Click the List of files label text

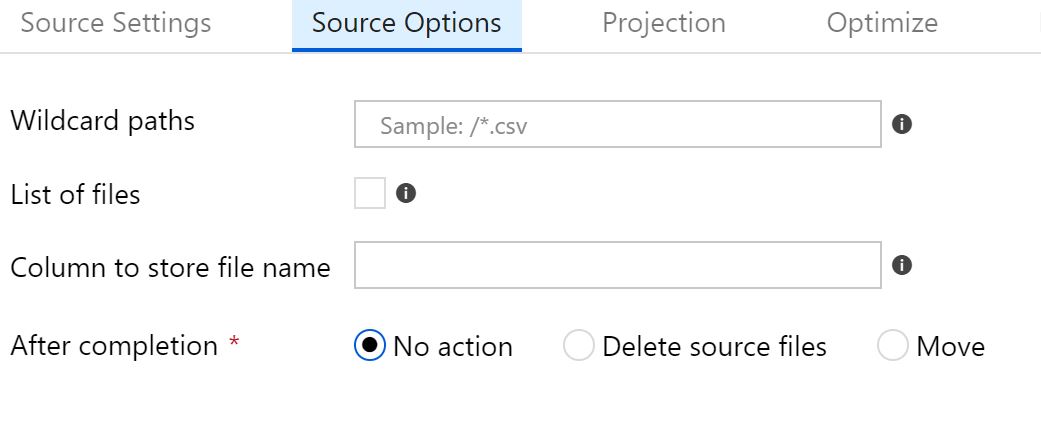(75, 194)
